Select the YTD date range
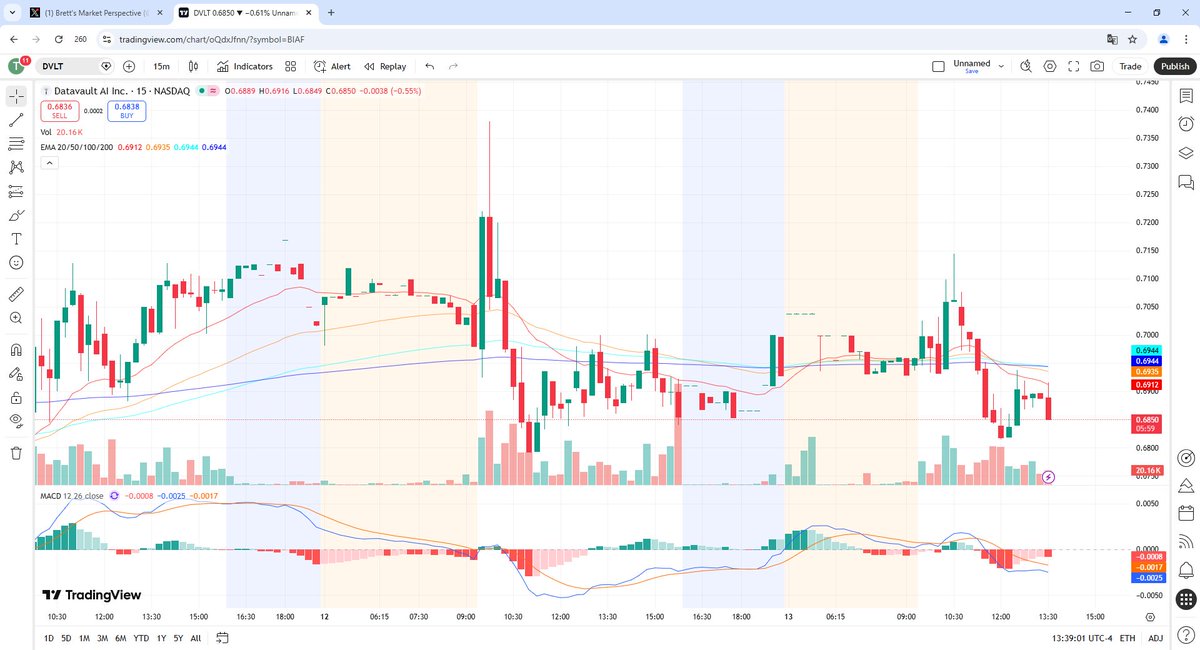 [x=142, y=638]
